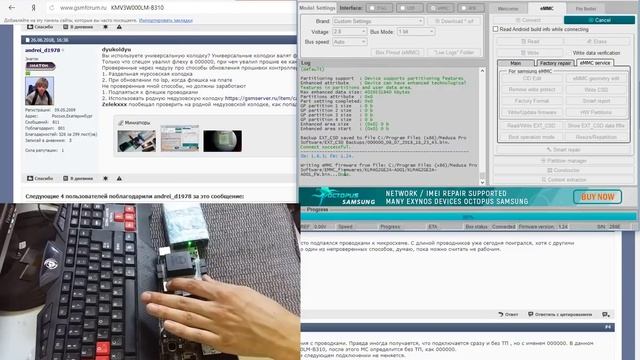Click the Smart repair button
Screen dimensions: 640x360
point(563,150)
